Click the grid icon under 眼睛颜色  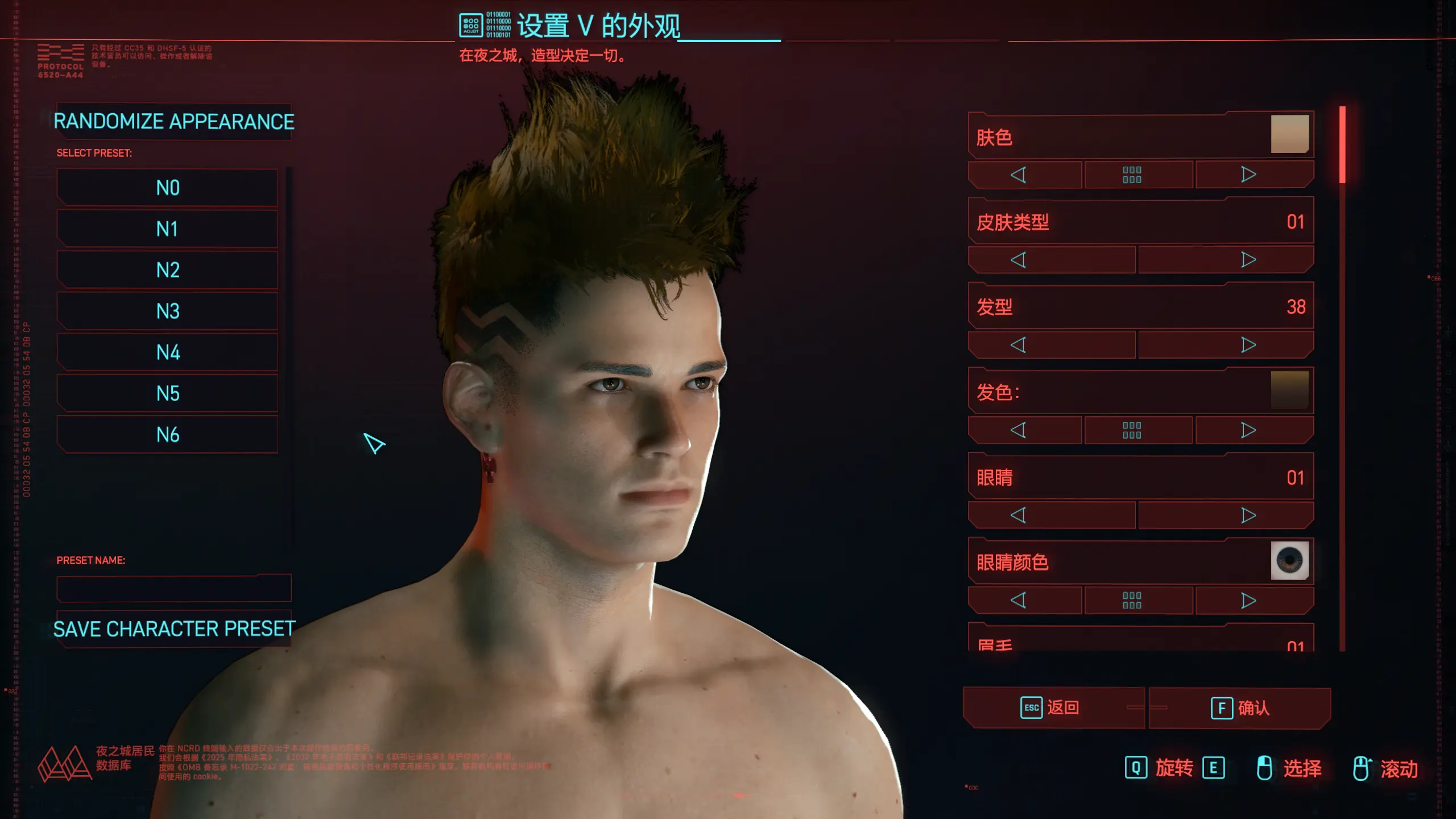[x=1132, y=600]
